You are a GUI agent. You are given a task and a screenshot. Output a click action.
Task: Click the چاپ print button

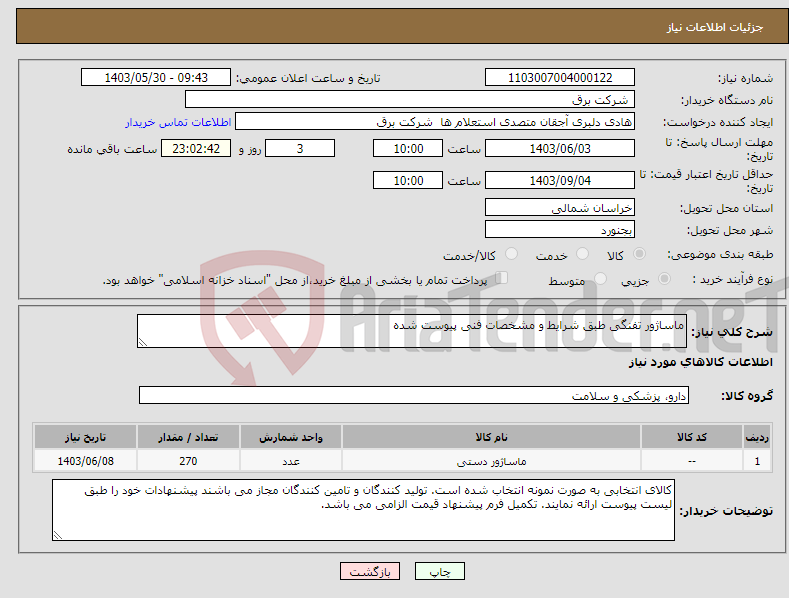[440, 571]
